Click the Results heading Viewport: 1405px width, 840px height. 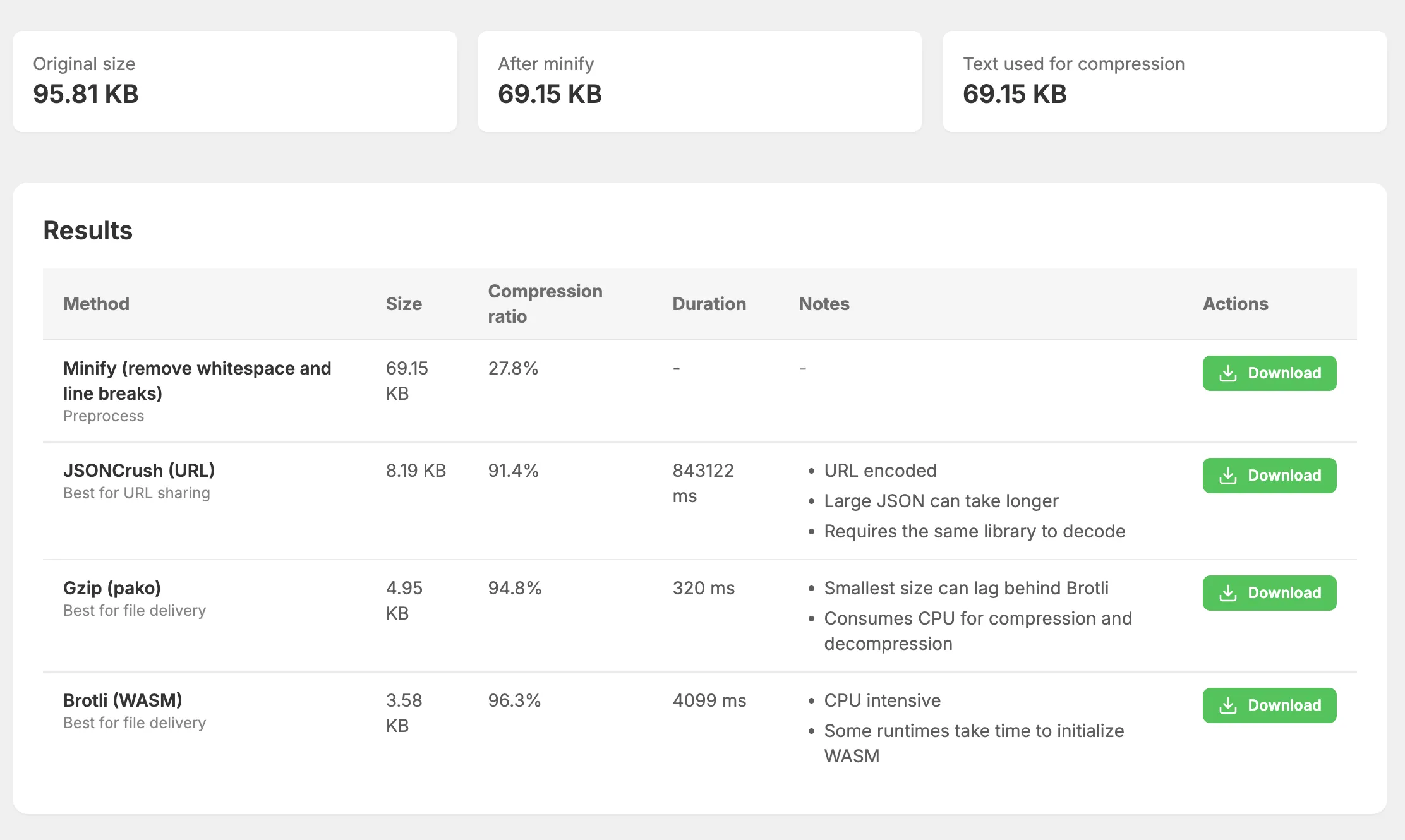tap(88, 231)
